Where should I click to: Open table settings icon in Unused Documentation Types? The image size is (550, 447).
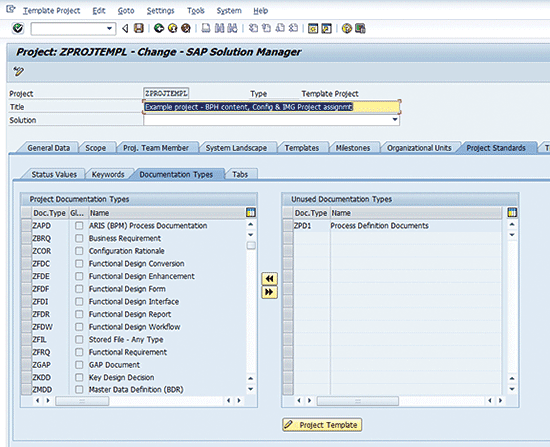tap(512, 213)
